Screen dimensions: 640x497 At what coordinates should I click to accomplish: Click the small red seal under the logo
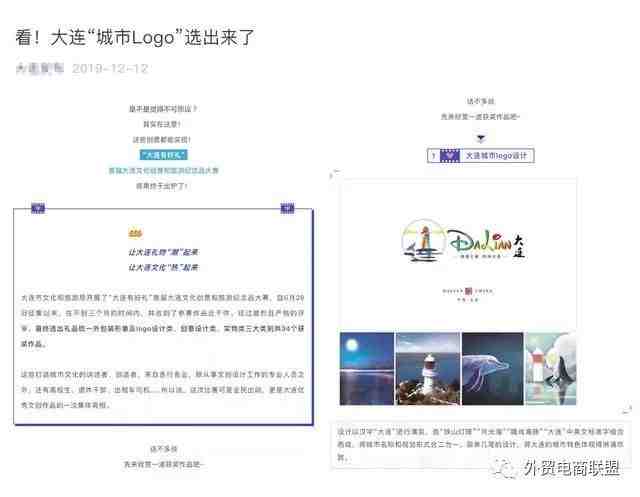tap(469, 291)
